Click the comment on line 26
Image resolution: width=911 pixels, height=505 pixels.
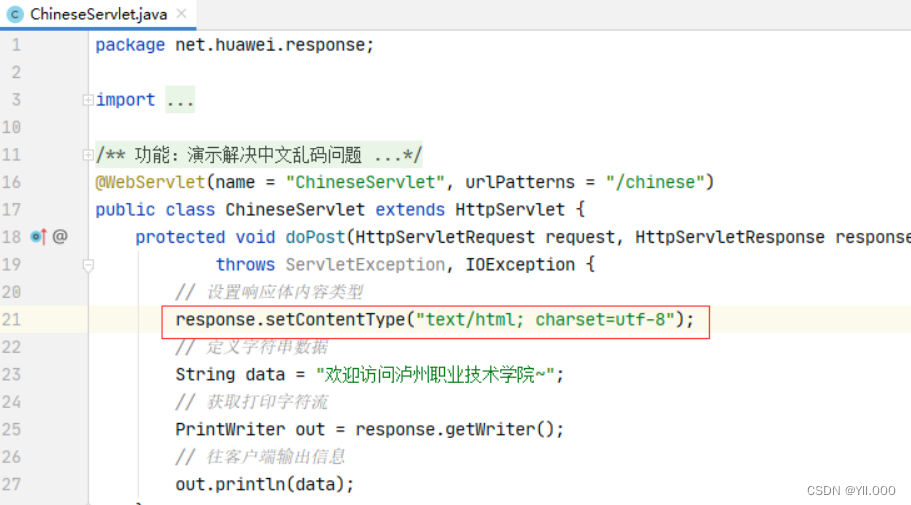tap(260, 457)
